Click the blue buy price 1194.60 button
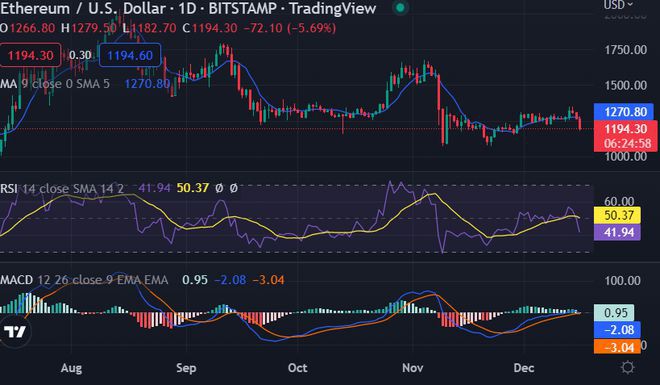Image resolution: width=660 pixels, height=385 pixels. pos(130,55)
